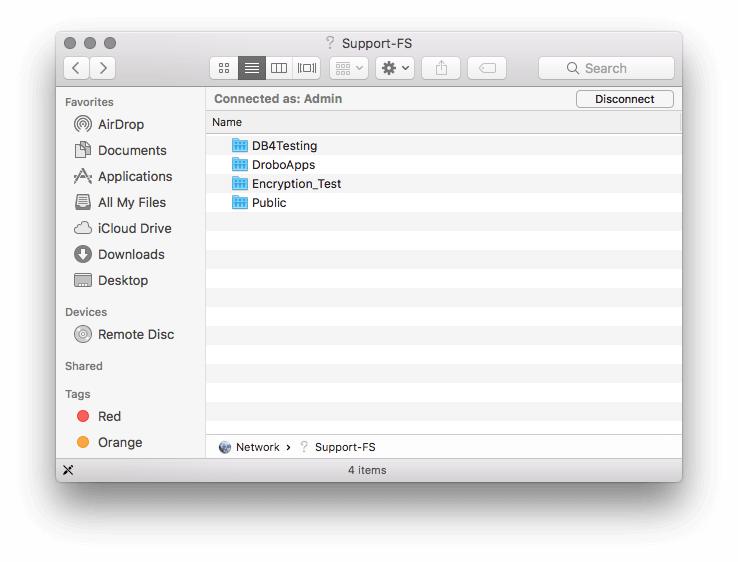Switch to column view
Viewport: 738px width, 562px height.
pyautogui.click(x=279, y=68)
